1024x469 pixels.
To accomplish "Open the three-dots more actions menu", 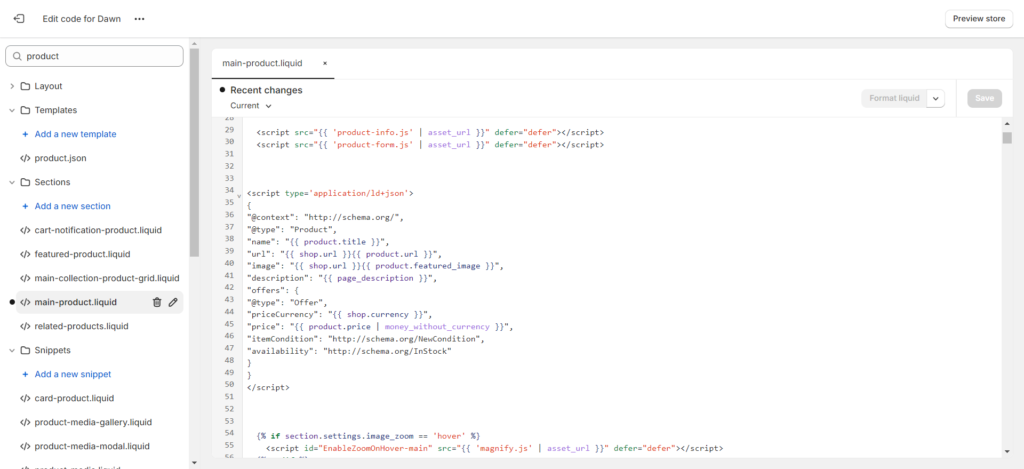I will [139, 19].
